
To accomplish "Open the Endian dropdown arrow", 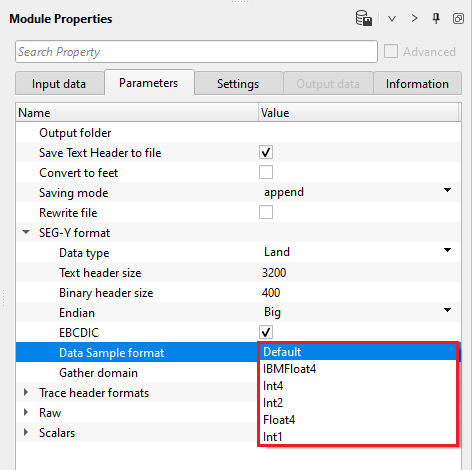I will 447,310.
